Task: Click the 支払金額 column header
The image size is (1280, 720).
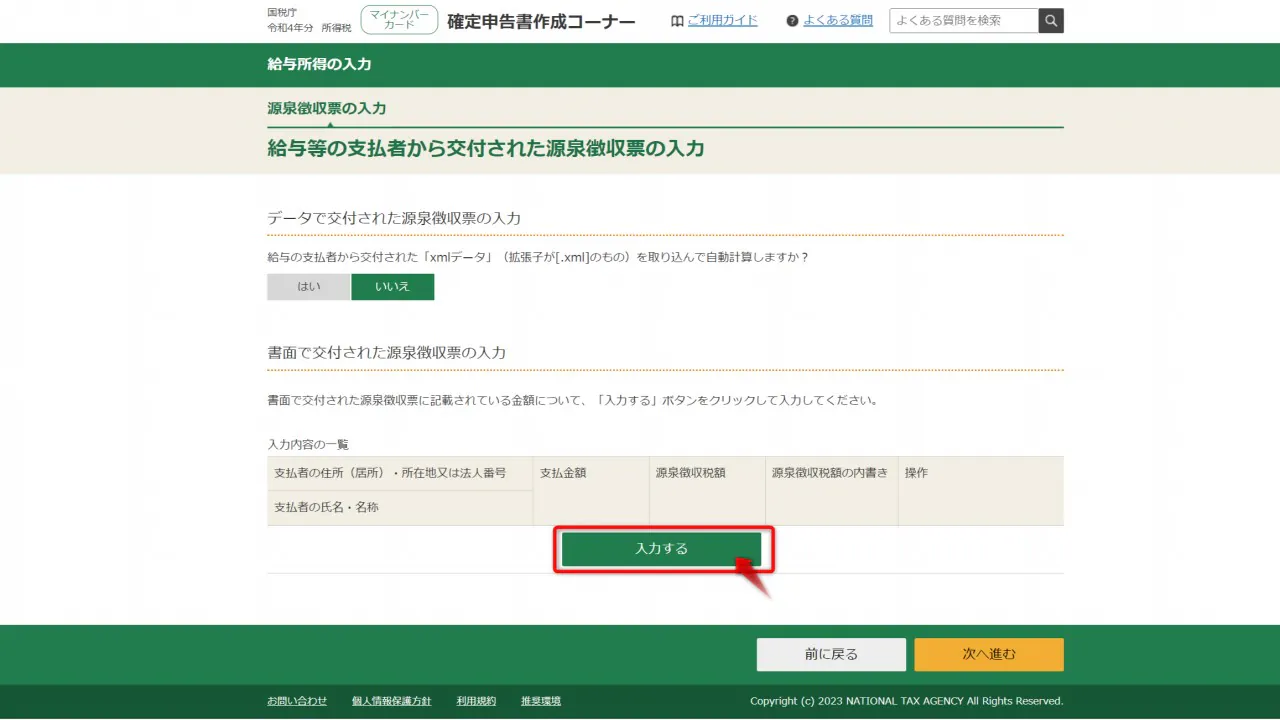Action: pyautogui.click(x=563, y=473)
